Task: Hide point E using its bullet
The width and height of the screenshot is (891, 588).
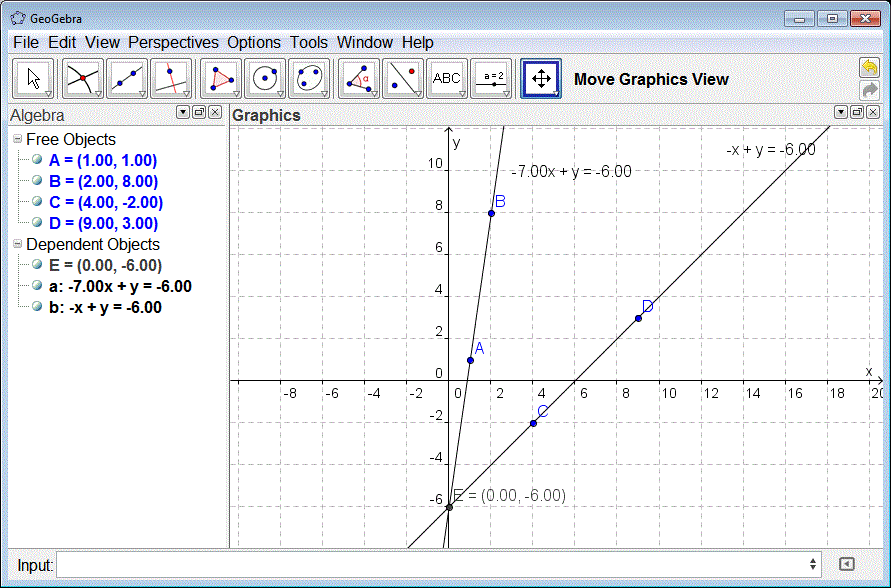Action: pyautogui.click(x=37, y=265)
